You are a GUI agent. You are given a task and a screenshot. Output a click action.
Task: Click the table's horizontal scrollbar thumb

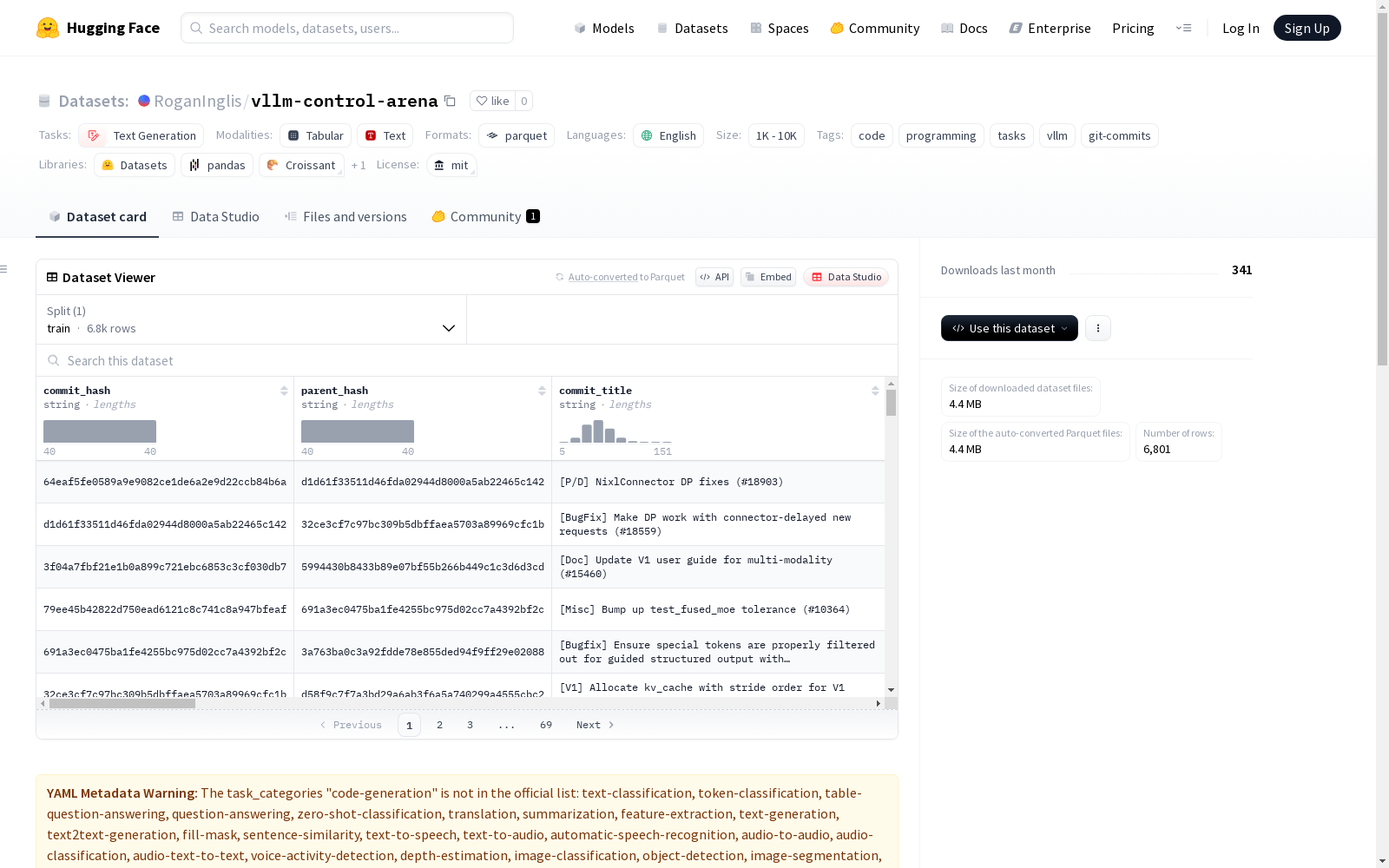122,704
